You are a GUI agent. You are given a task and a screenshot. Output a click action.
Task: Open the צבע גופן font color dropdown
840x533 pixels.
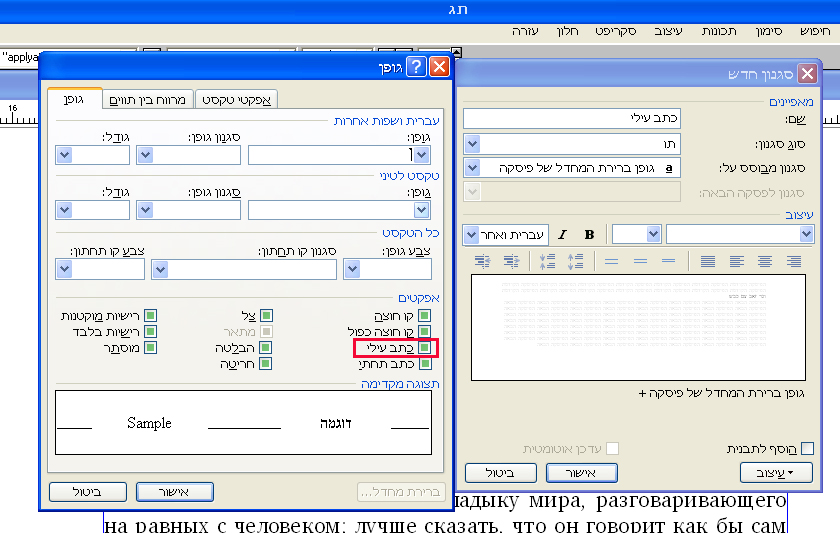pyautogui.click(x=352, y=269)
